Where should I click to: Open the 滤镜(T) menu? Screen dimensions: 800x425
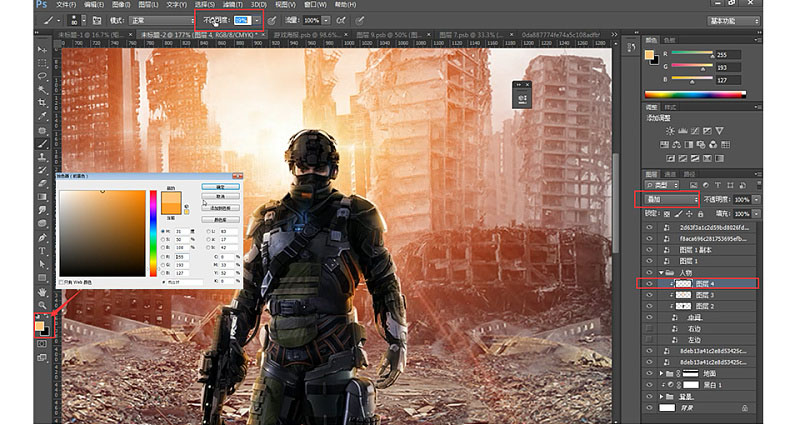(x=232, y=5)
